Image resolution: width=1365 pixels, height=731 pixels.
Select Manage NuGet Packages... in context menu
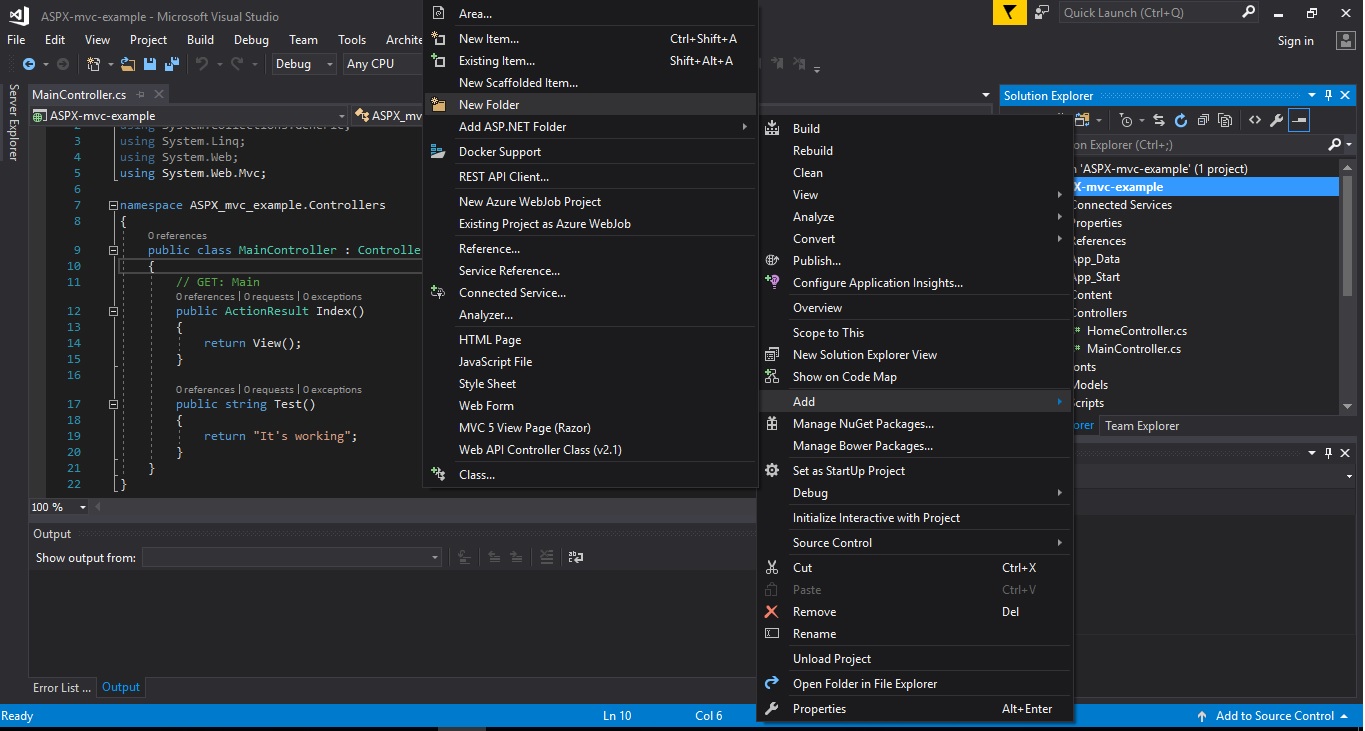(x=915, y=424)
